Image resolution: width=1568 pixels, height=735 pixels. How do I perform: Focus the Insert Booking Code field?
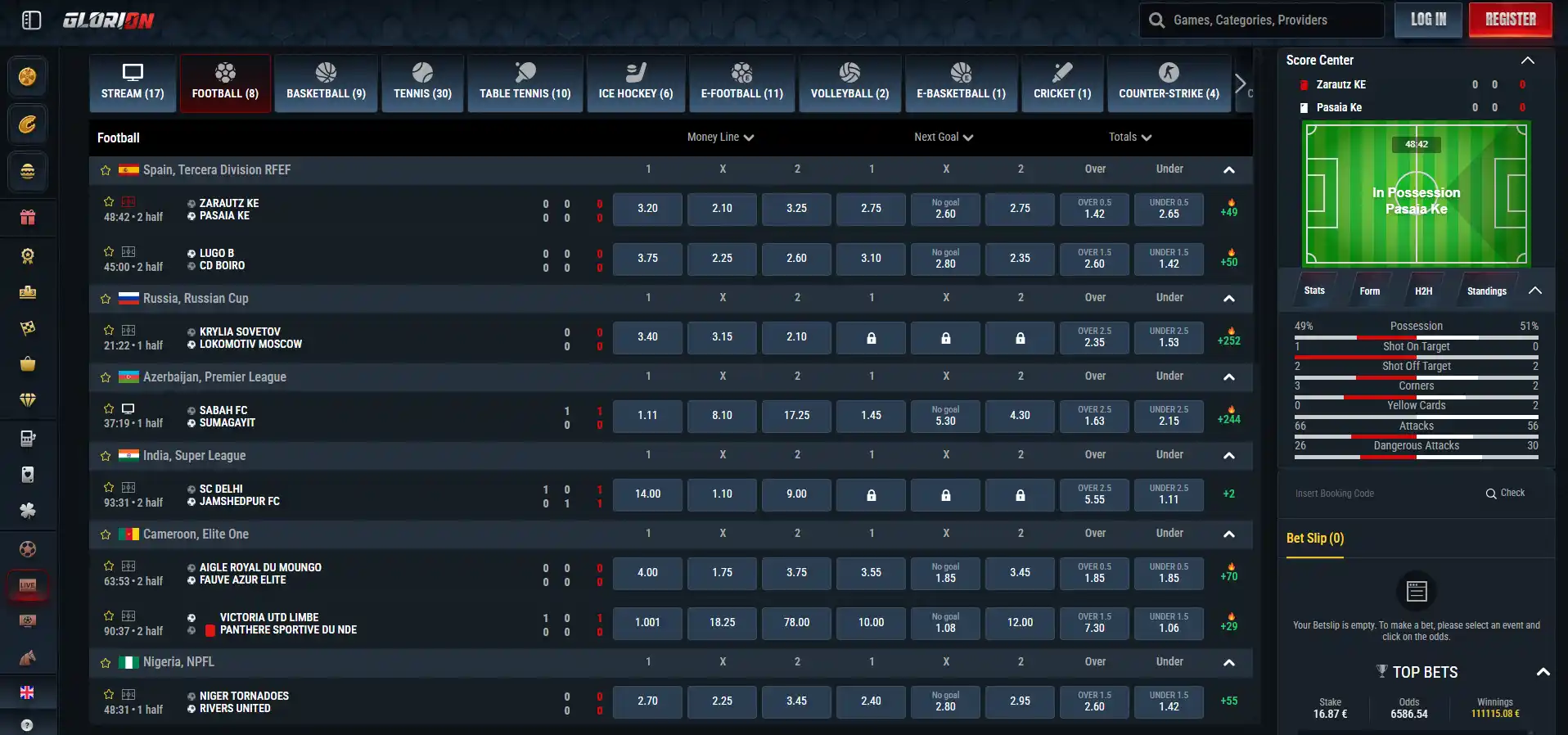[1383, 494]
